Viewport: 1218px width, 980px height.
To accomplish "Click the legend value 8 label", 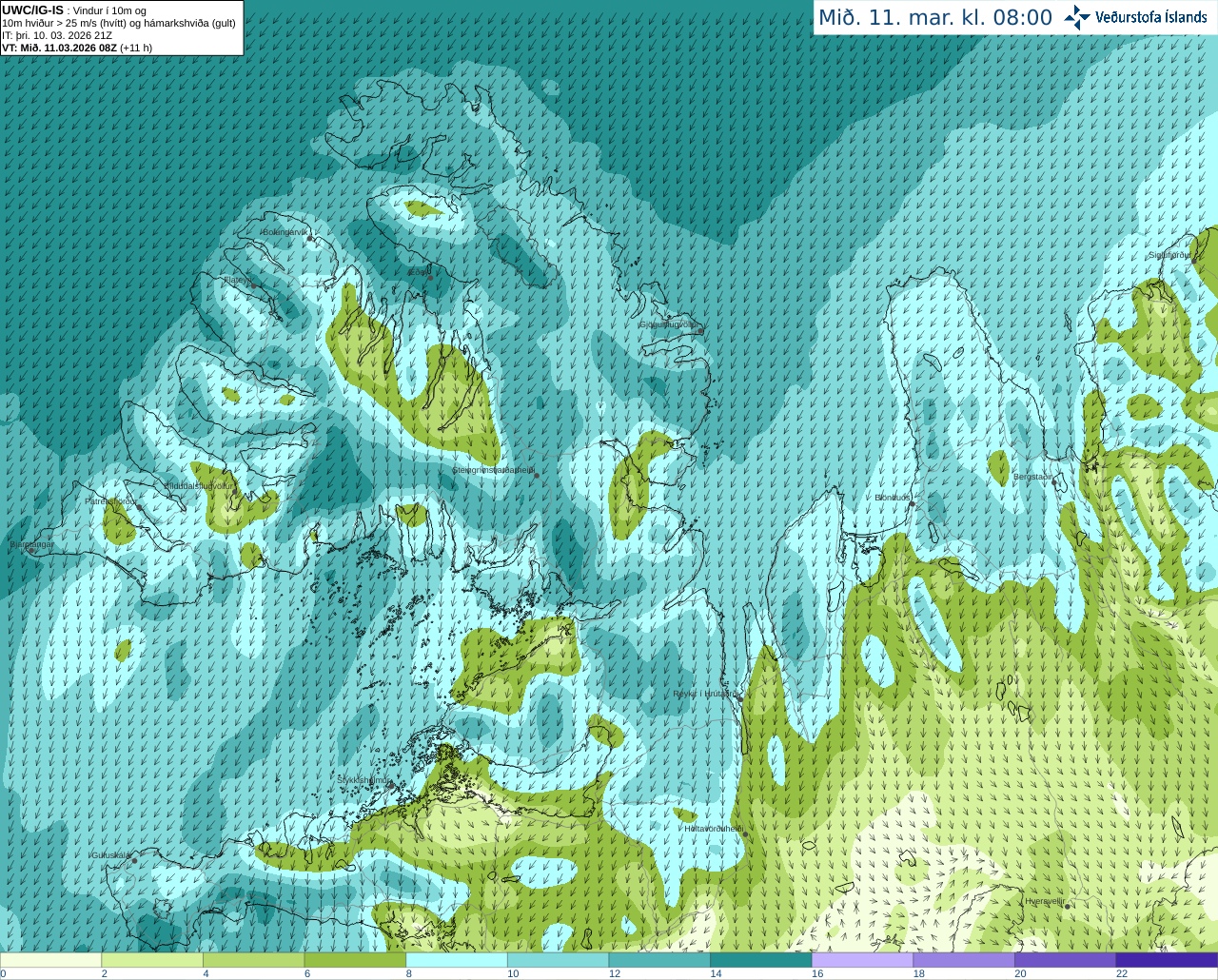I will (408, 973).
